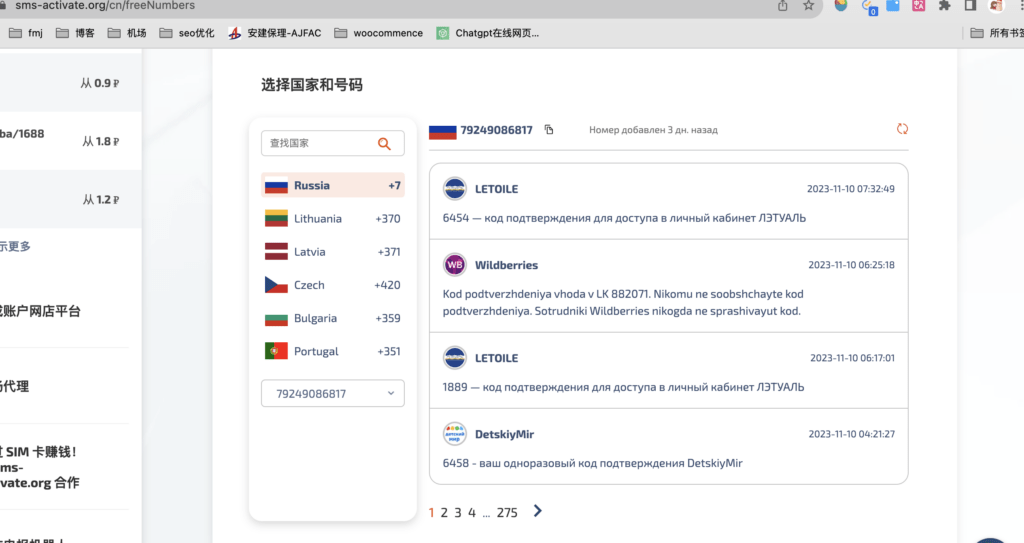Image resolution: width=1024 pixels, height=543 pixels.
Task: Open the woocommence bookmark folder
Action: tap(379, 33)
